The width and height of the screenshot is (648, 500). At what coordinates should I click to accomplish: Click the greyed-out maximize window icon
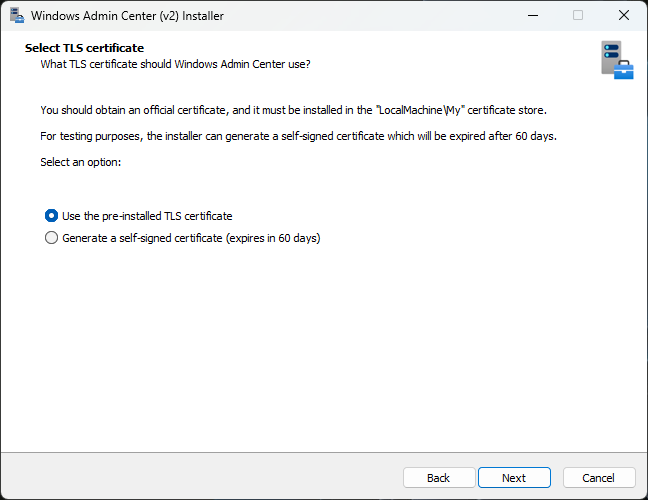[577, 16]
